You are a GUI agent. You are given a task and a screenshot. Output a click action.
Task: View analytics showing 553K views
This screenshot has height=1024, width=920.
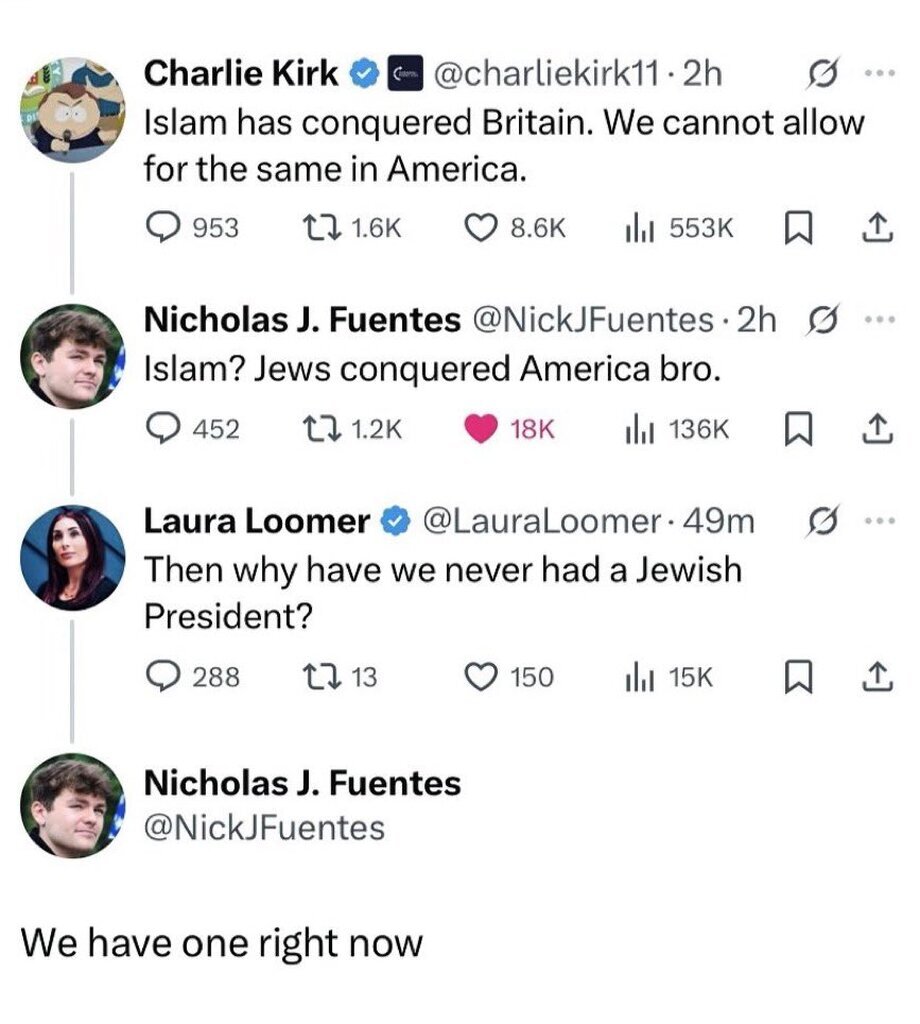pyautogui.click(x=638, y=227)
